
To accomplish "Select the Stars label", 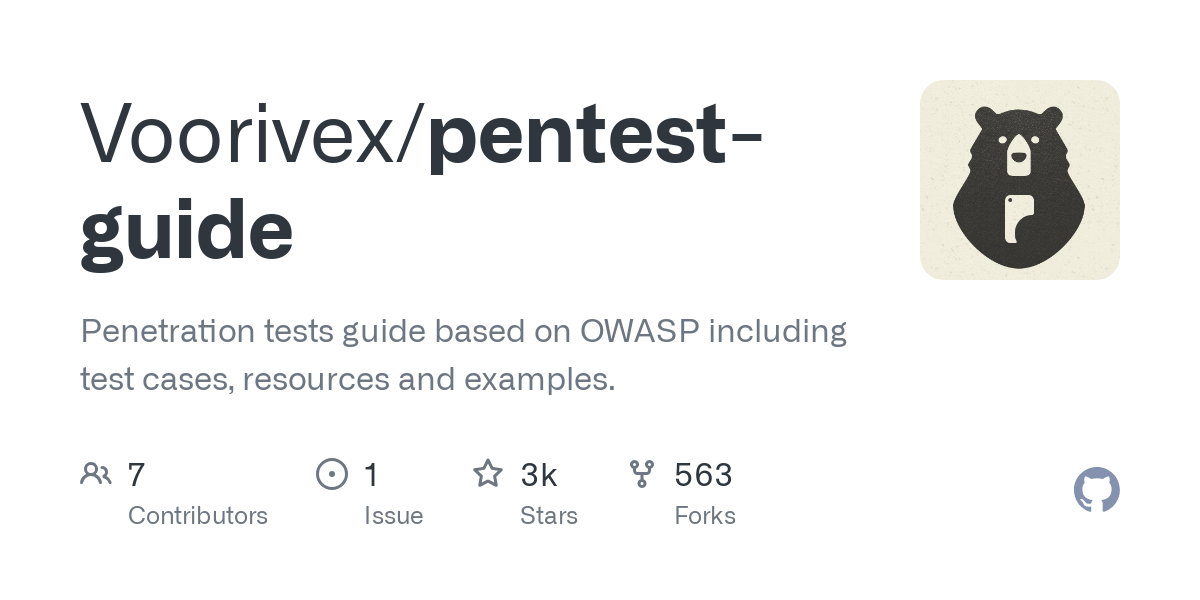I will click(x=549, y=516).
